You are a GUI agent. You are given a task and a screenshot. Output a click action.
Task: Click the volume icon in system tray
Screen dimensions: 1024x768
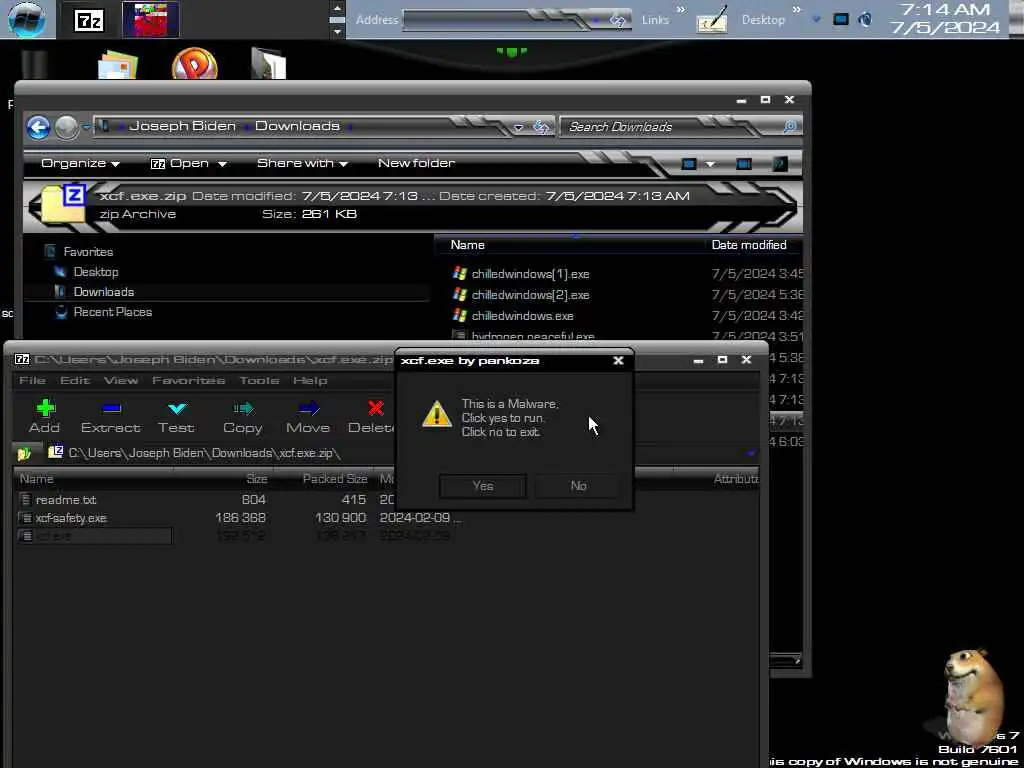coord(865,20)
